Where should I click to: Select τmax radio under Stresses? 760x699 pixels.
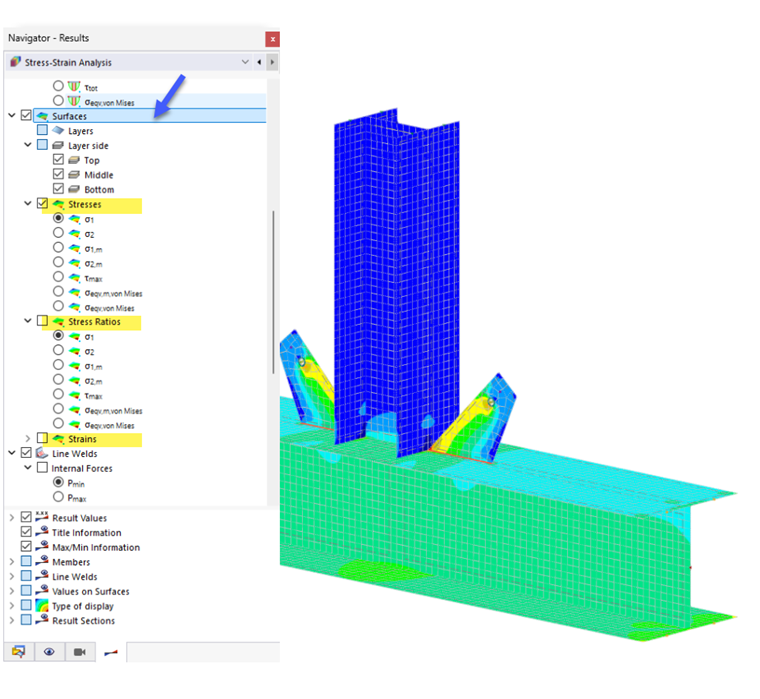coord(58,276)
